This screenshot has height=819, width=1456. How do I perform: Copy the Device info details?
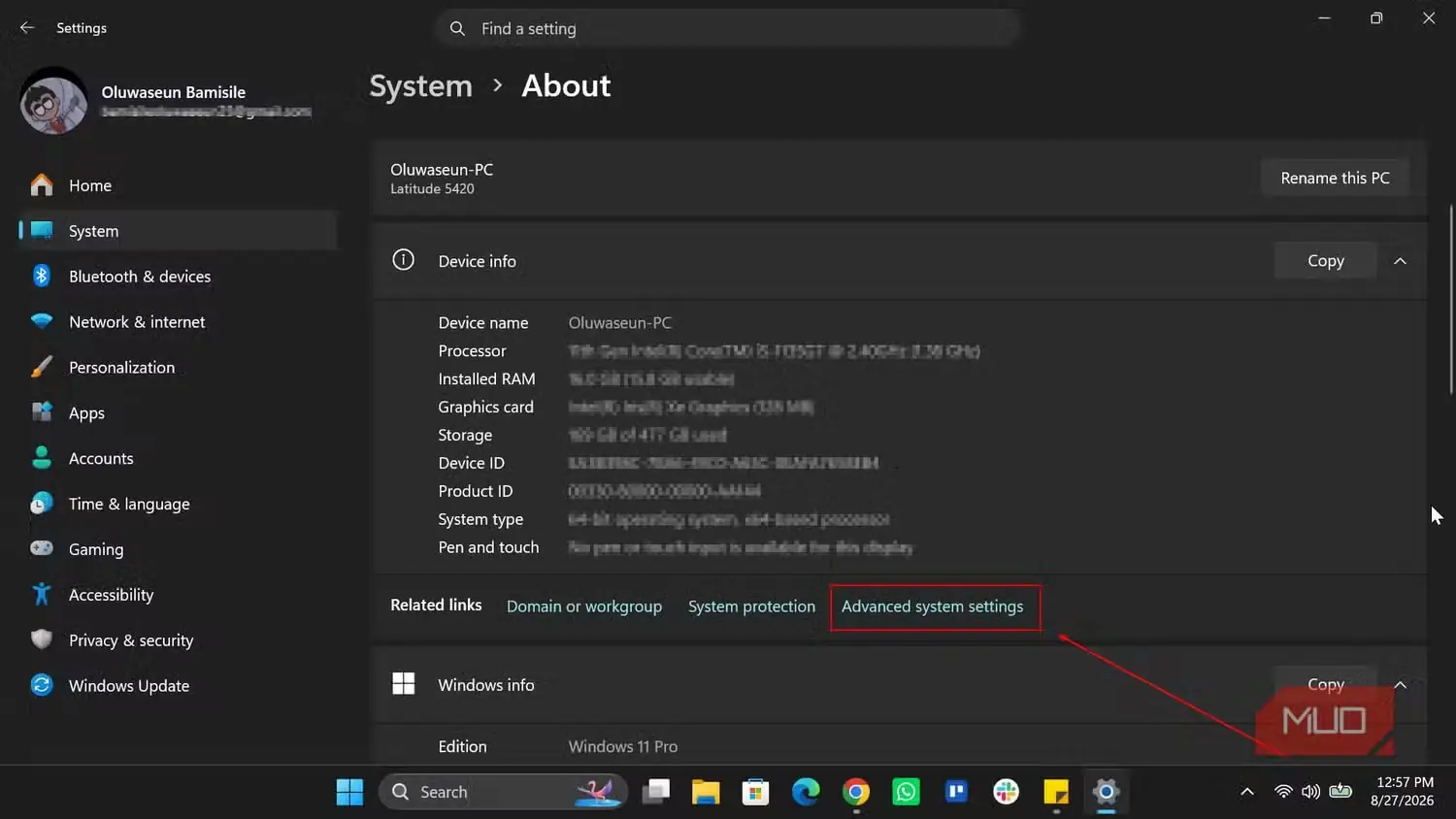[x=1325, y=261]
